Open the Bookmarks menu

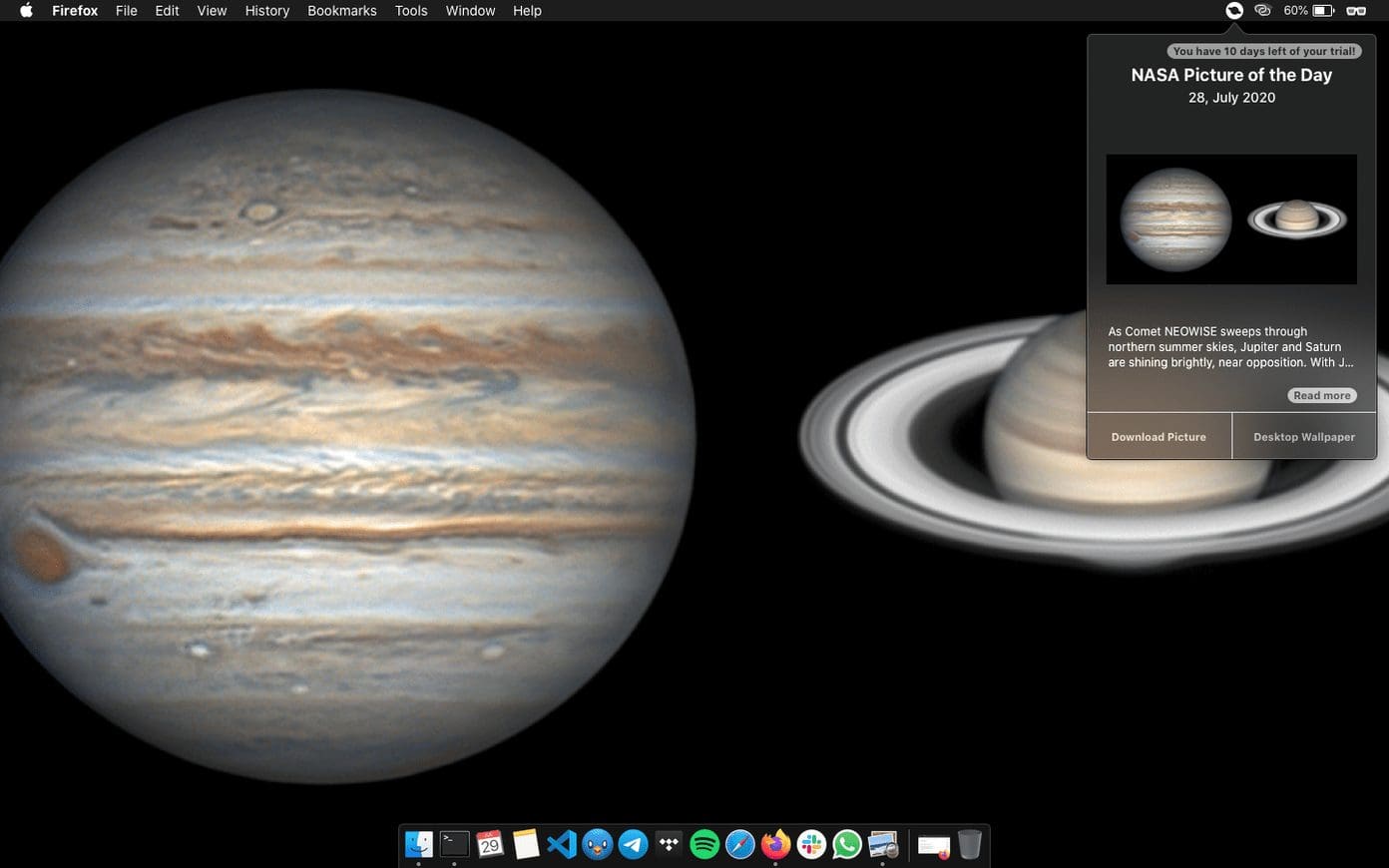pos(342,11)
